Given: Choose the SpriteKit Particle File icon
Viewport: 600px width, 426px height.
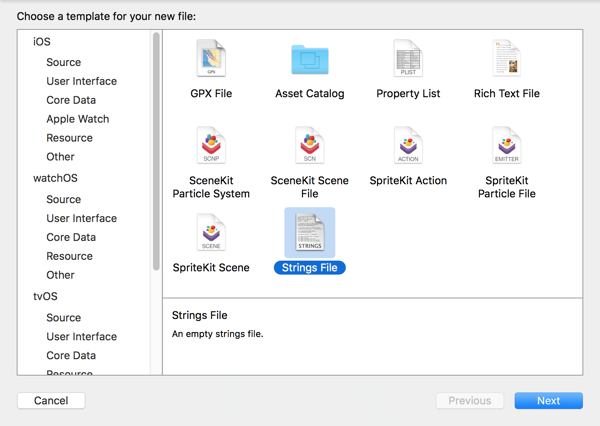Looking at the screenshot, I should click(506, 147).
